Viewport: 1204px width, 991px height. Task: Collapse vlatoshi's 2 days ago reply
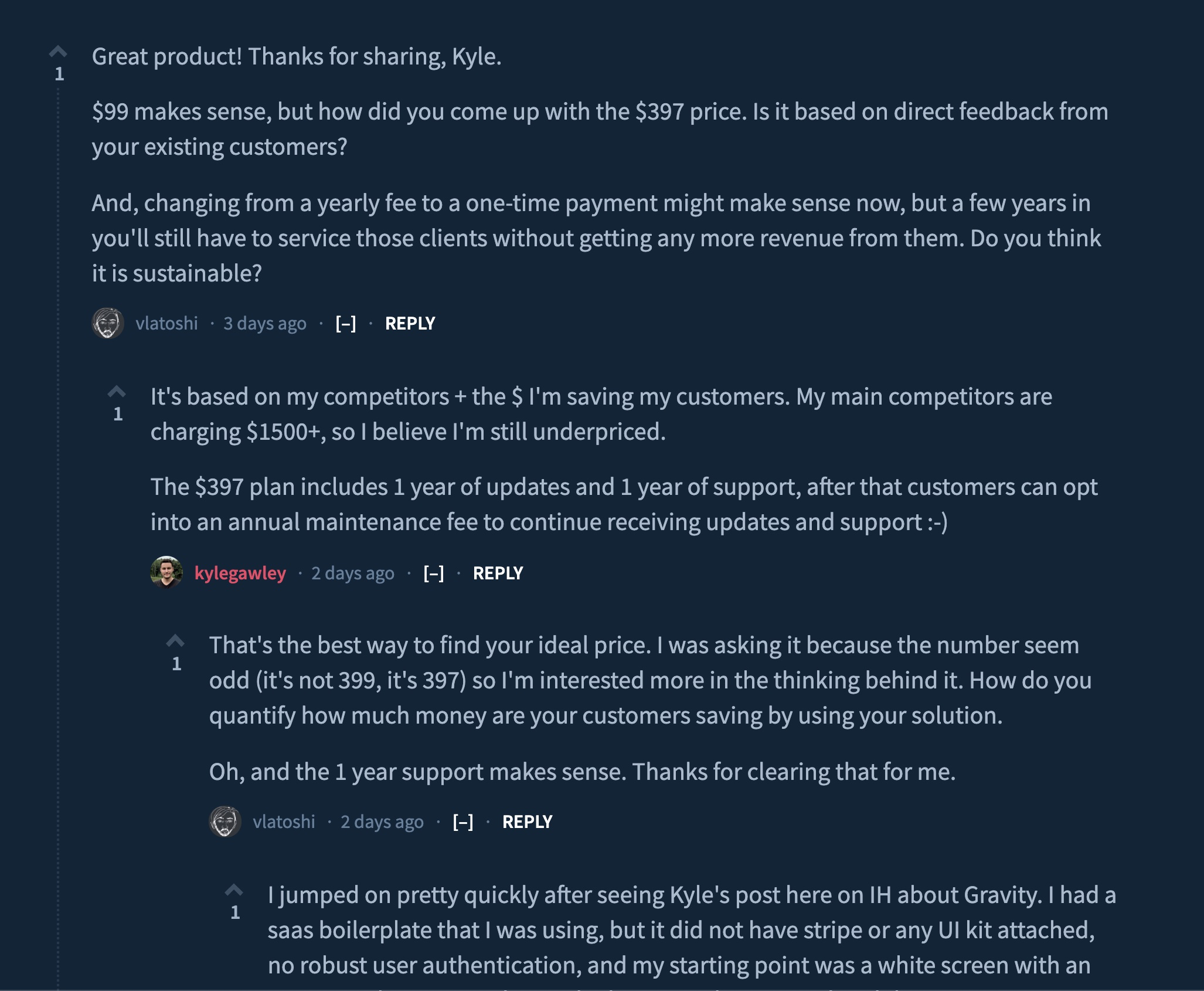(463, 822)
